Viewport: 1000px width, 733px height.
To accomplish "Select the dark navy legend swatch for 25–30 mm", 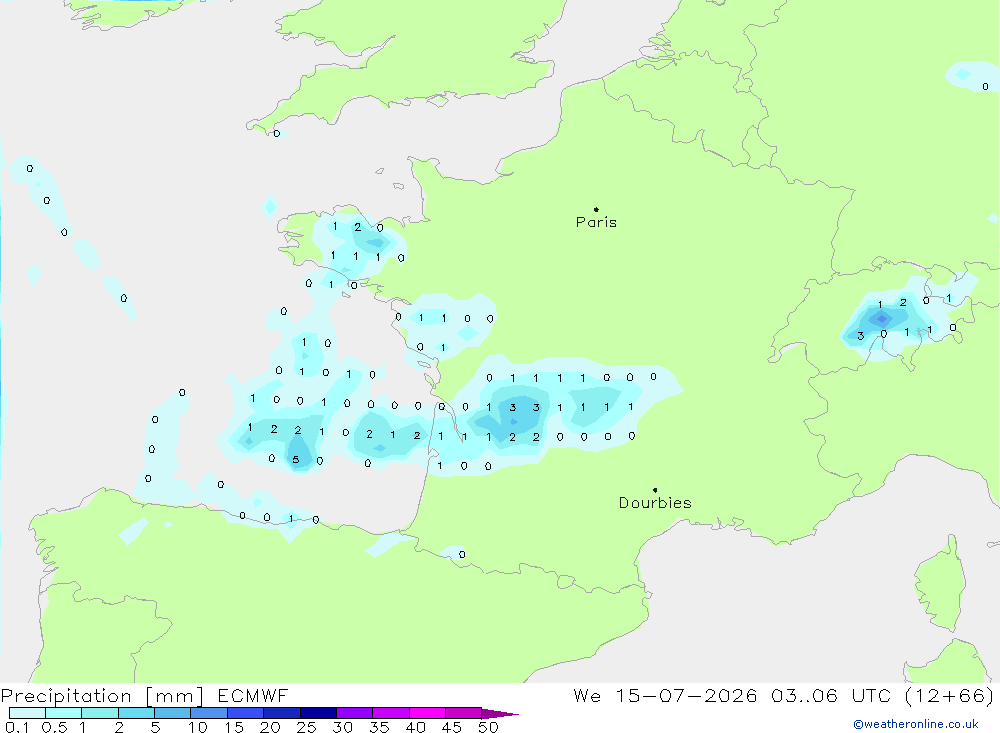I will pos(318,713).
